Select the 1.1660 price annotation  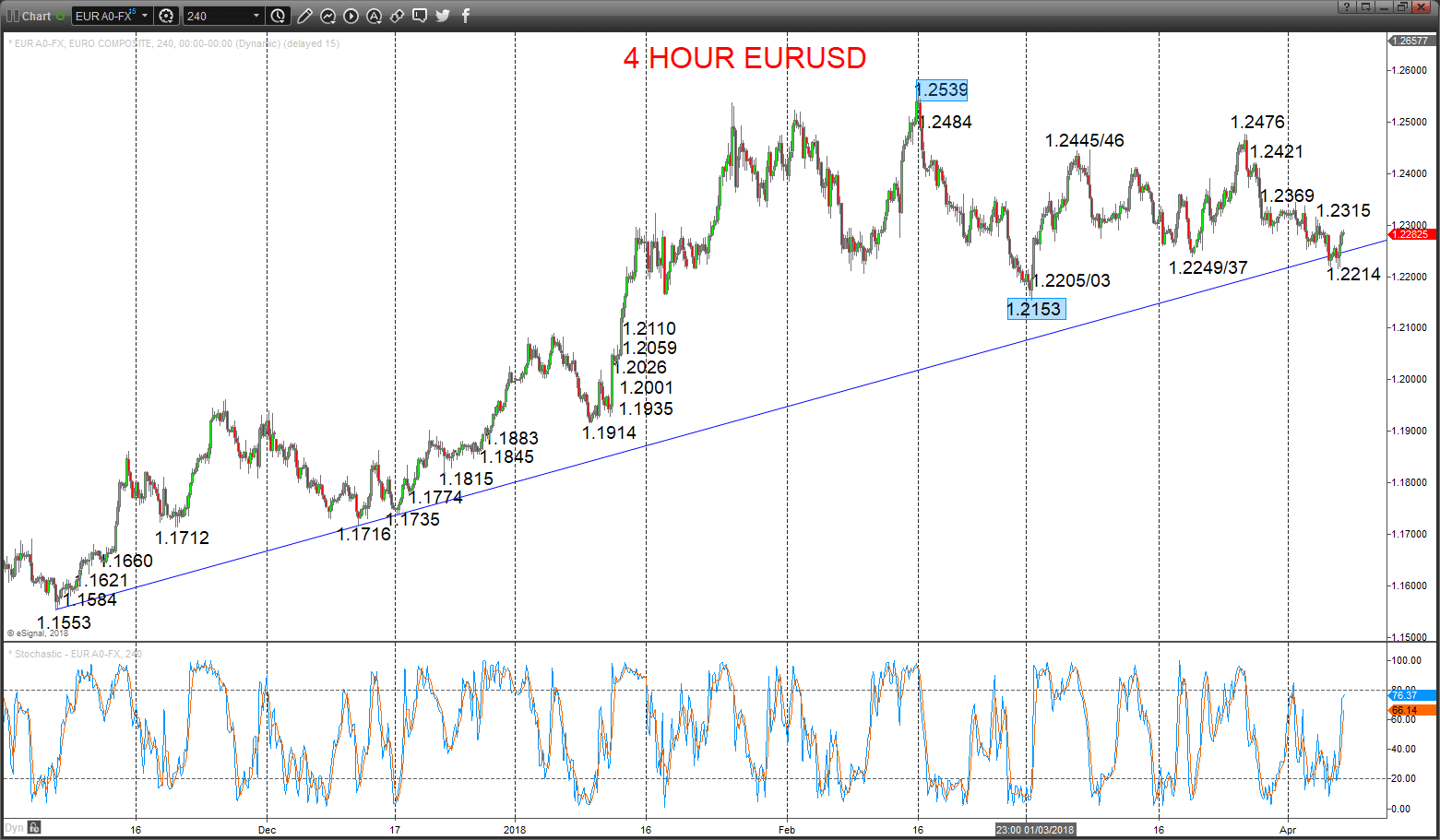tap(126, 561)
